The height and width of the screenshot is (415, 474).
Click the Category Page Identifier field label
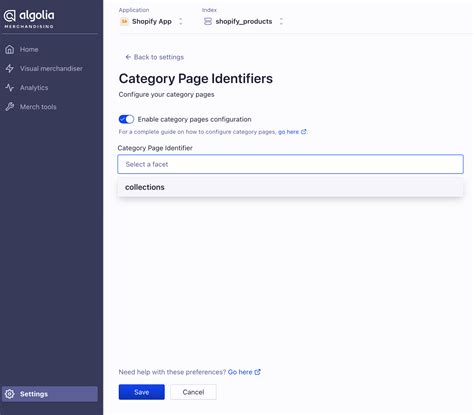pos(155,148)
